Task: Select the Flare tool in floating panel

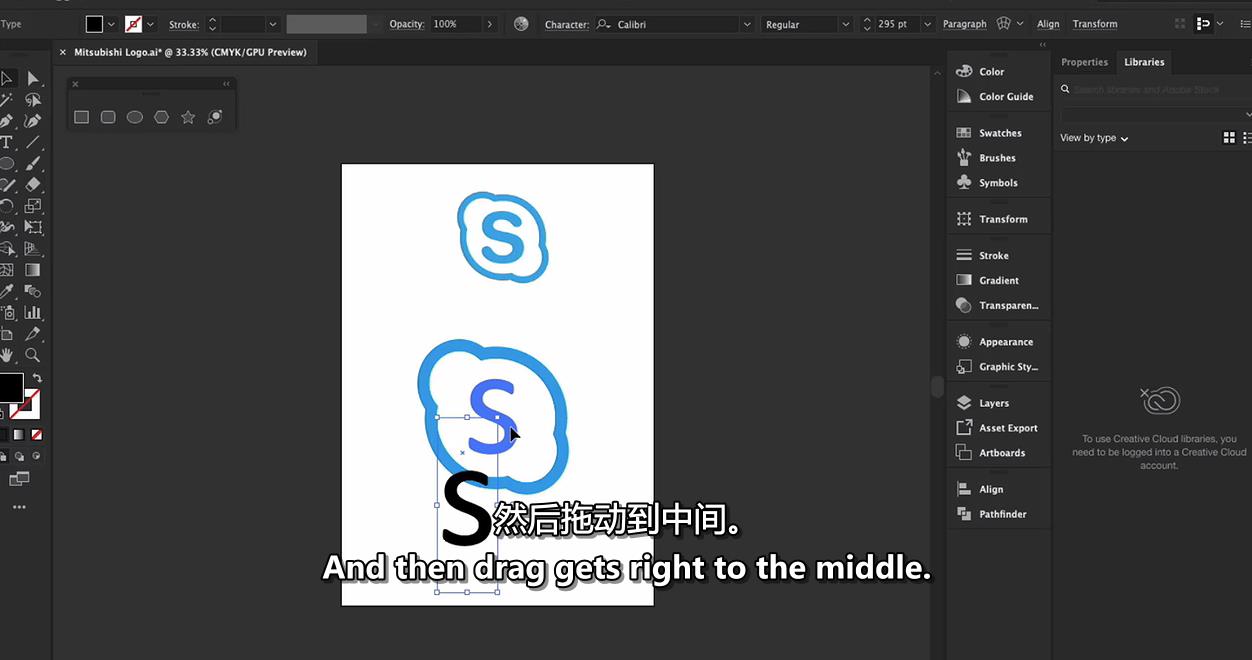Action: pos(214,117)
